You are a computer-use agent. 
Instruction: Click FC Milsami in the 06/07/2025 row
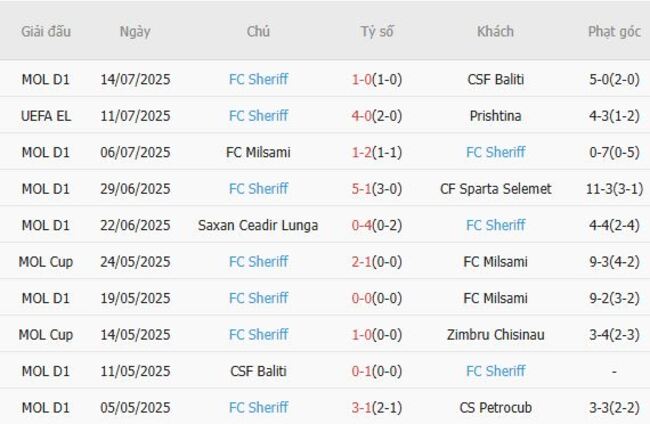258,152
